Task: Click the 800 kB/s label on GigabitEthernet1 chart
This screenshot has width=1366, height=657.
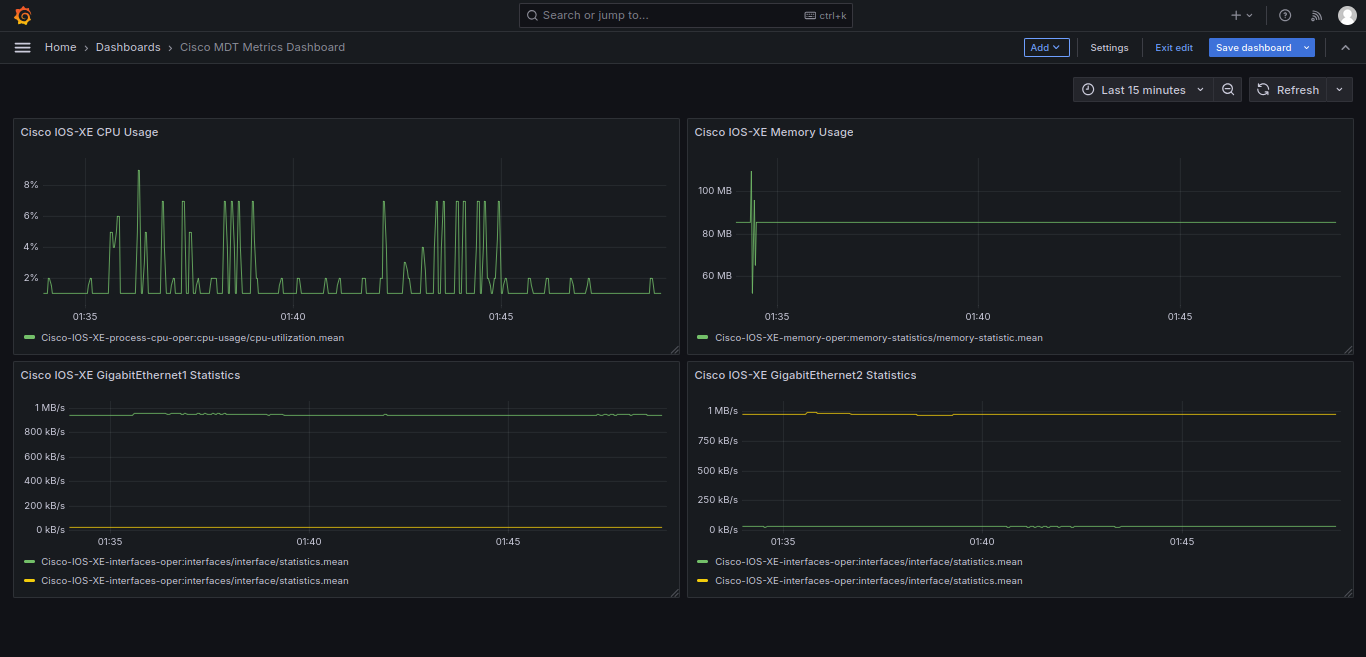Action: click(x=43, y=432)
